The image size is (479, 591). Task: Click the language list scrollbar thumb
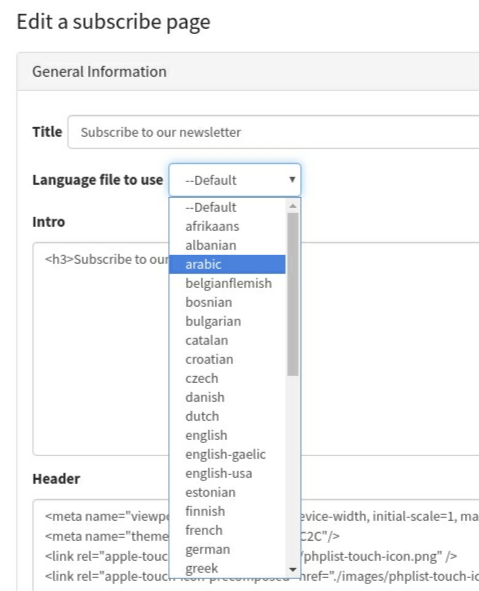(293, 294)
